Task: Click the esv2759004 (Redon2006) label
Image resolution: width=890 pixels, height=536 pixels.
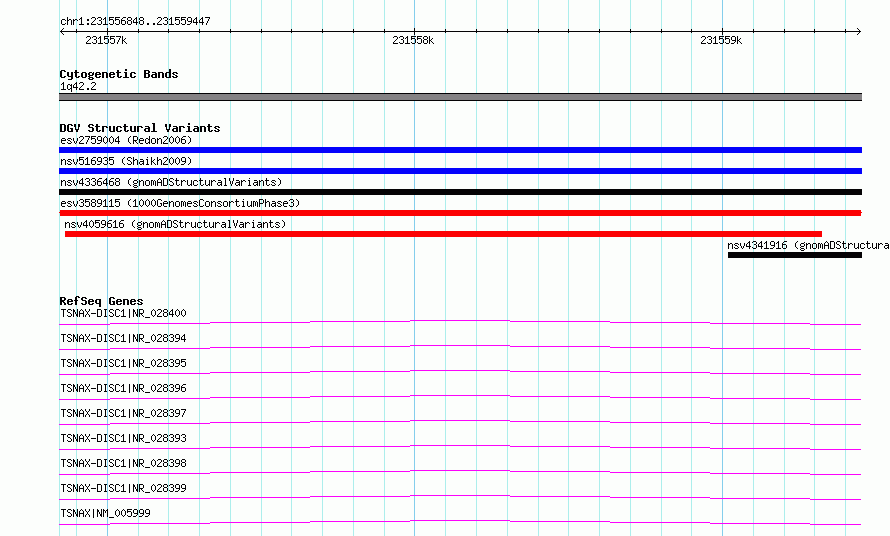Action: coord(126,140)
